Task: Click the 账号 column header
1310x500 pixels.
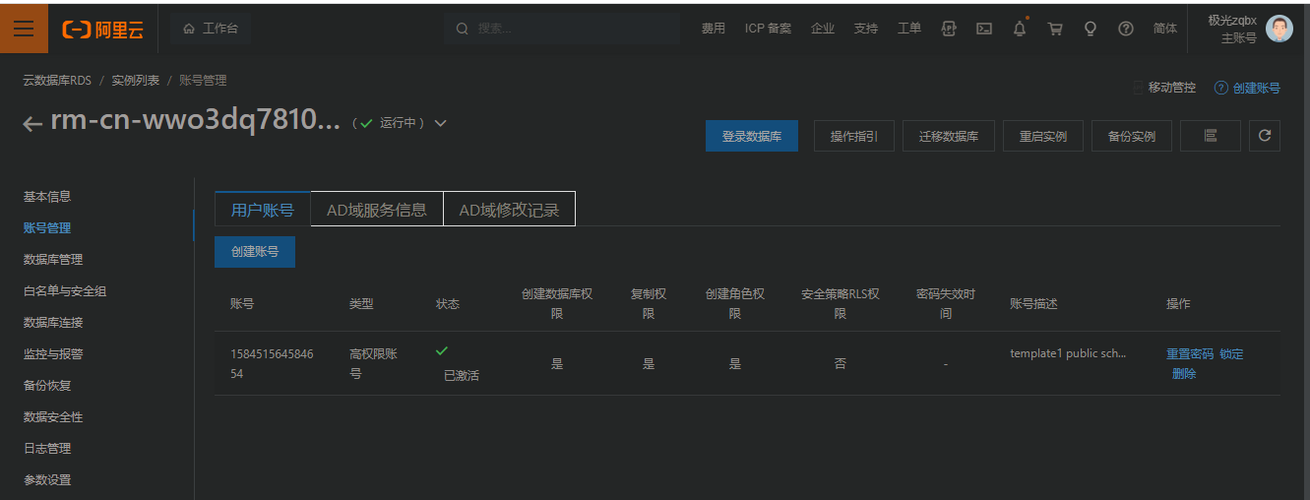Action: 241,304
